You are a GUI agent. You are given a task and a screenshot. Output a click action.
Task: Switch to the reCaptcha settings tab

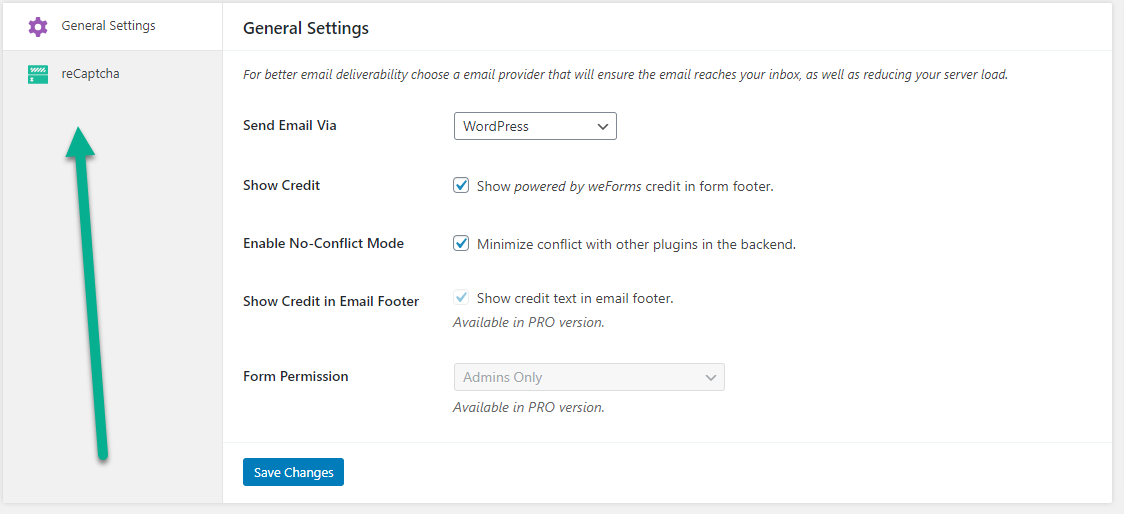pos(90,74)
